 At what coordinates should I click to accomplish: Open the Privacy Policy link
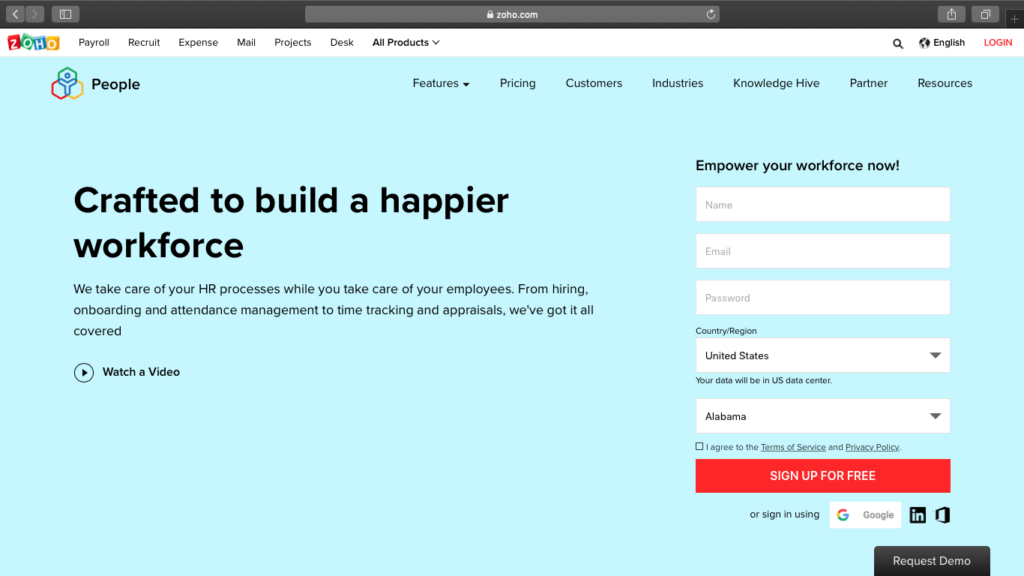click(872, 447)
